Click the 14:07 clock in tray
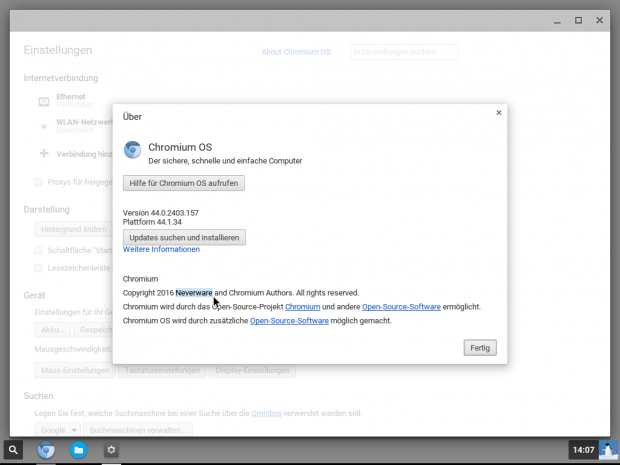Viewport: 620px width, 465px height. coord(583,450)
